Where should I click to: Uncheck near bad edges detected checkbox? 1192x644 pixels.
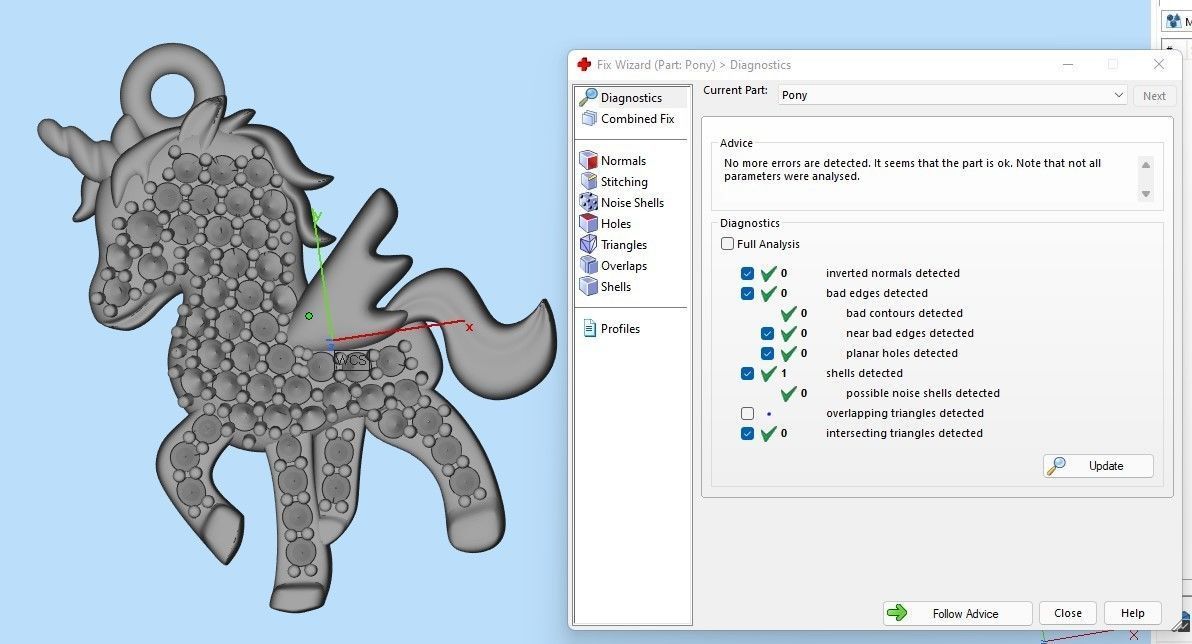767,333
